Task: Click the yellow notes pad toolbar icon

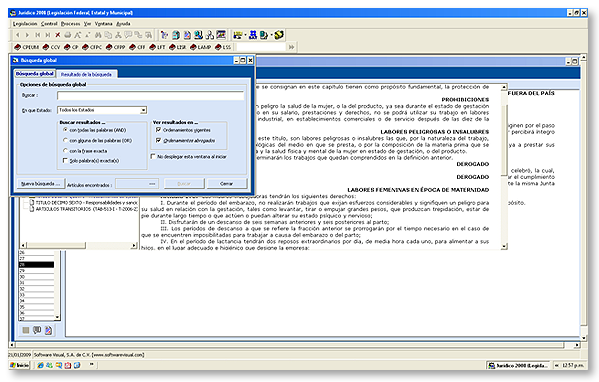Action: (x=279, y=35)
